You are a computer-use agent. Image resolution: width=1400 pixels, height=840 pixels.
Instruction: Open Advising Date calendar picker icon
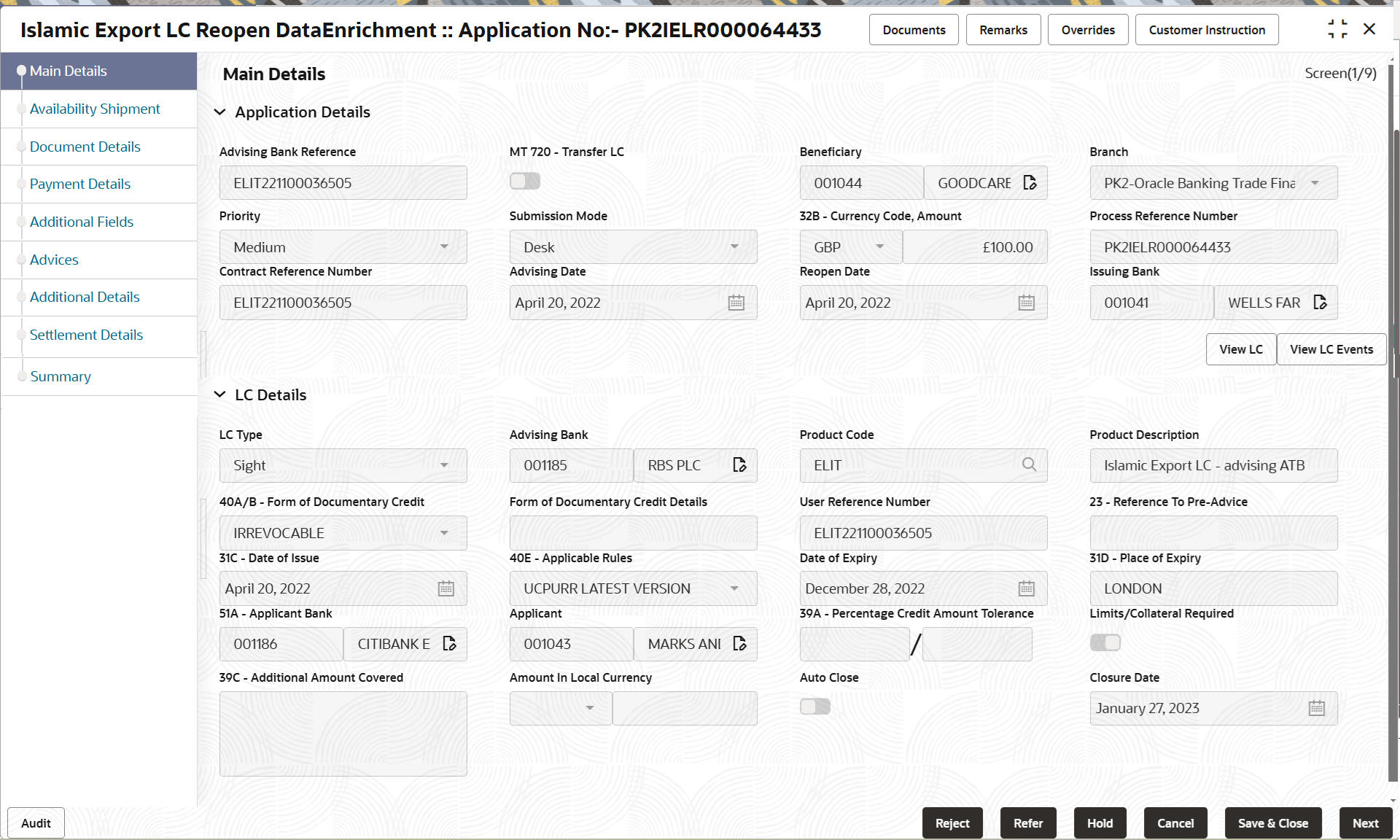point(736,303)
